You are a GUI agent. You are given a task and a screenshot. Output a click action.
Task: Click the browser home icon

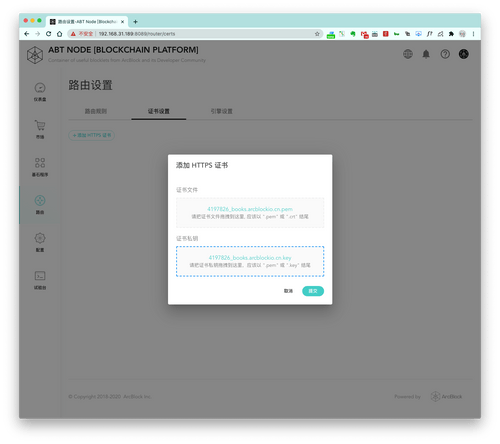click(60, 34)
